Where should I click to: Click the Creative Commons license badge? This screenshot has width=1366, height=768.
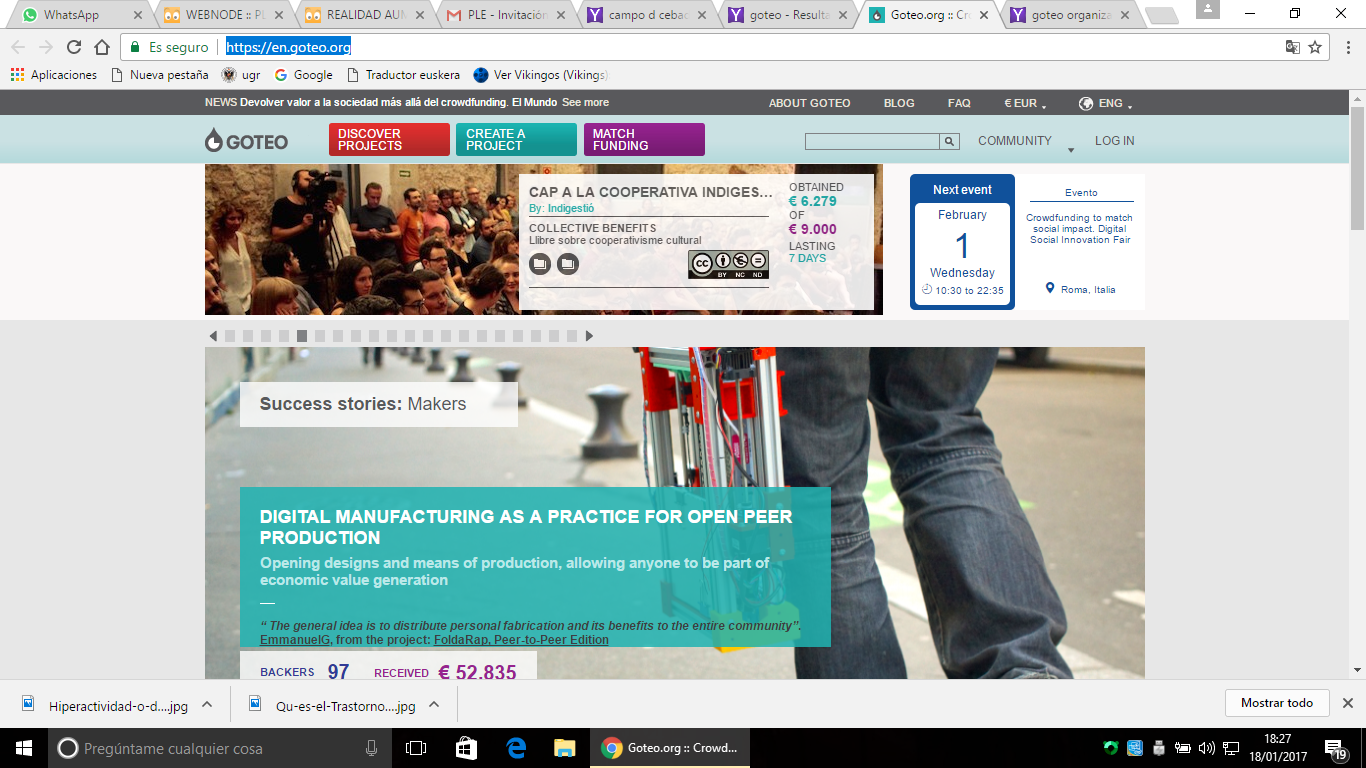click(x=728, y=264)
